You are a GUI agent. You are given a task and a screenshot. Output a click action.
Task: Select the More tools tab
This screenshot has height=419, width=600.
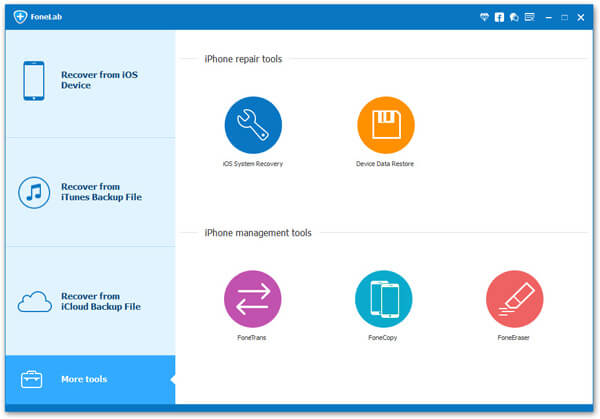(x=88, y=379)
